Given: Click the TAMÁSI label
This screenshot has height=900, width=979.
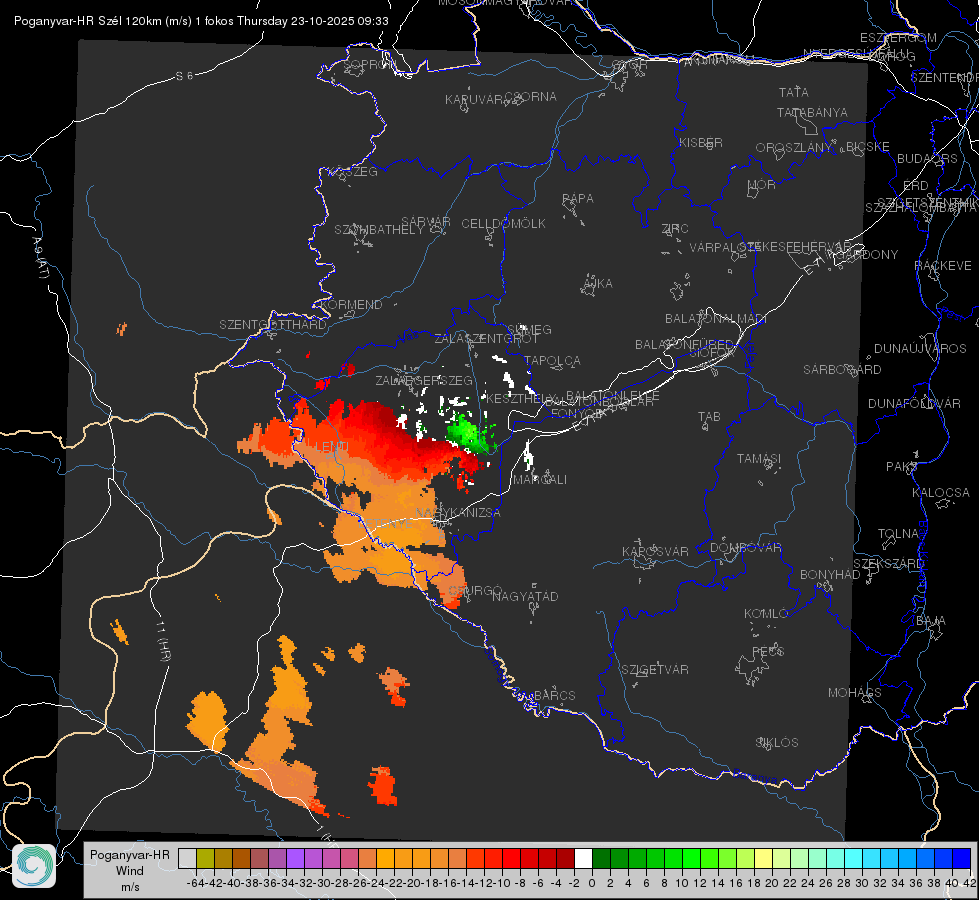Looking at the screenshot, I should point(759,459).
